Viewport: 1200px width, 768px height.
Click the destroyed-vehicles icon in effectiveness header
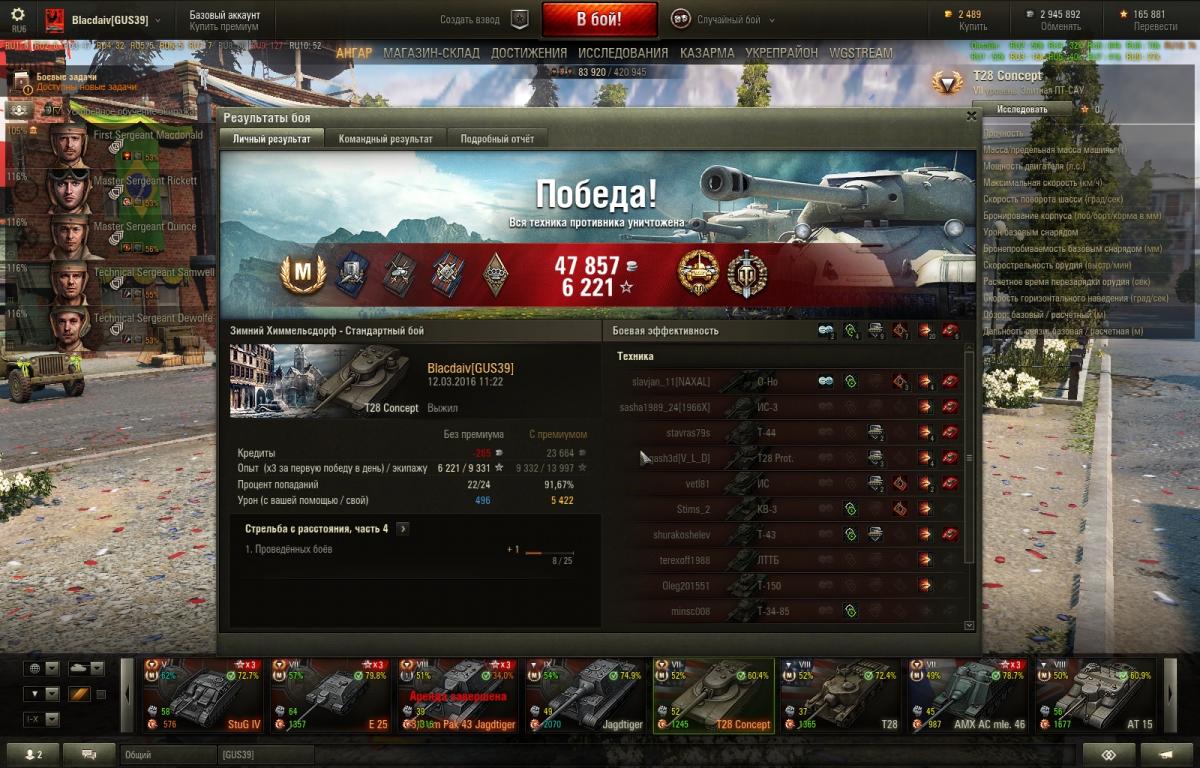(x=950, y=330)
